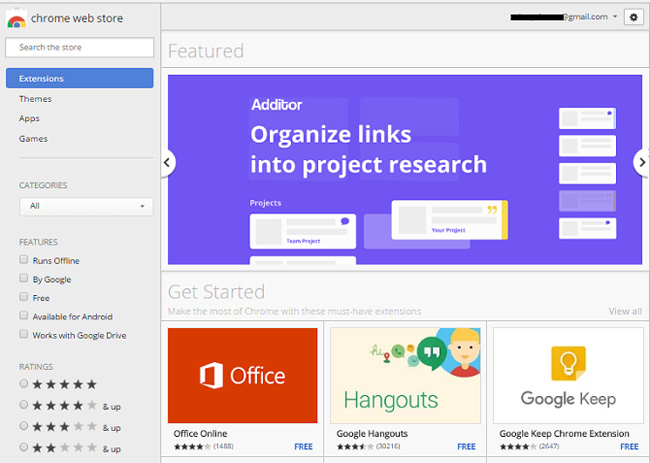This screenshot has width=650, height=463.
Task: Go to previous featured banner slide
Action: [168, 162]
